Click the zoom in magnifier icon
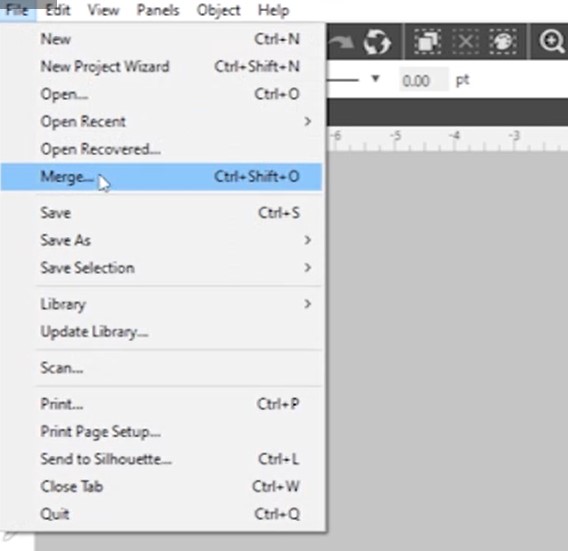This screenshot has height=551, width=568. click(x=552, y=42)
